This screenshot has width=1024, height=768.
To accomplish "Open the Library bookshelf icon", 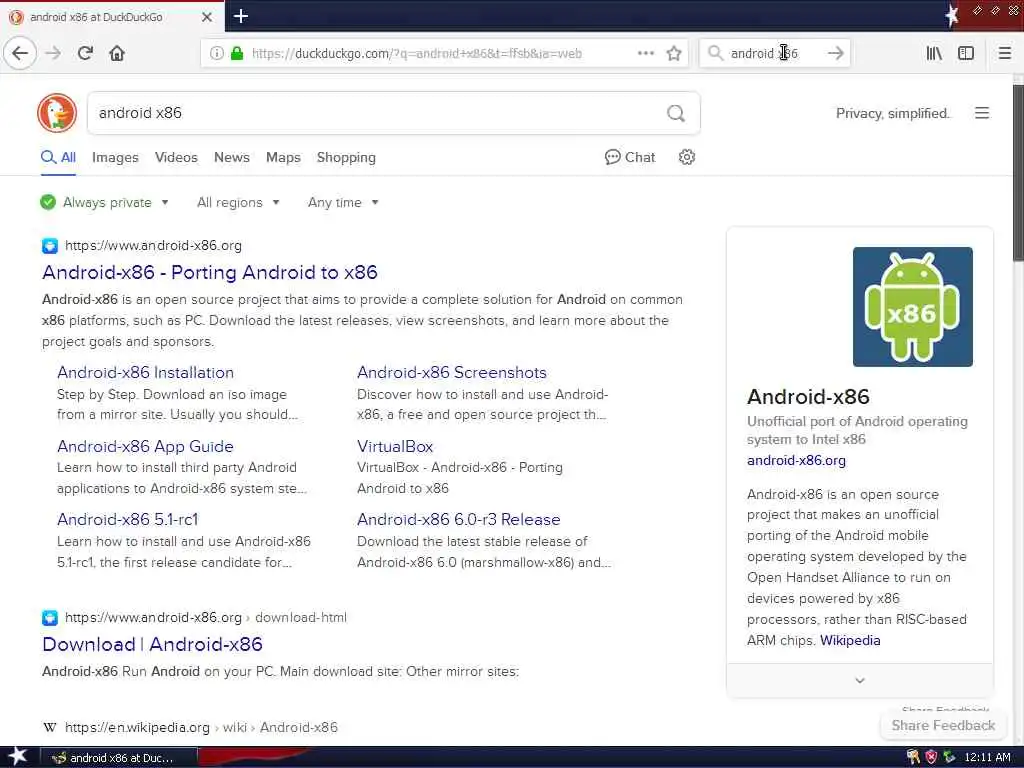I will (x=934, y=54).
